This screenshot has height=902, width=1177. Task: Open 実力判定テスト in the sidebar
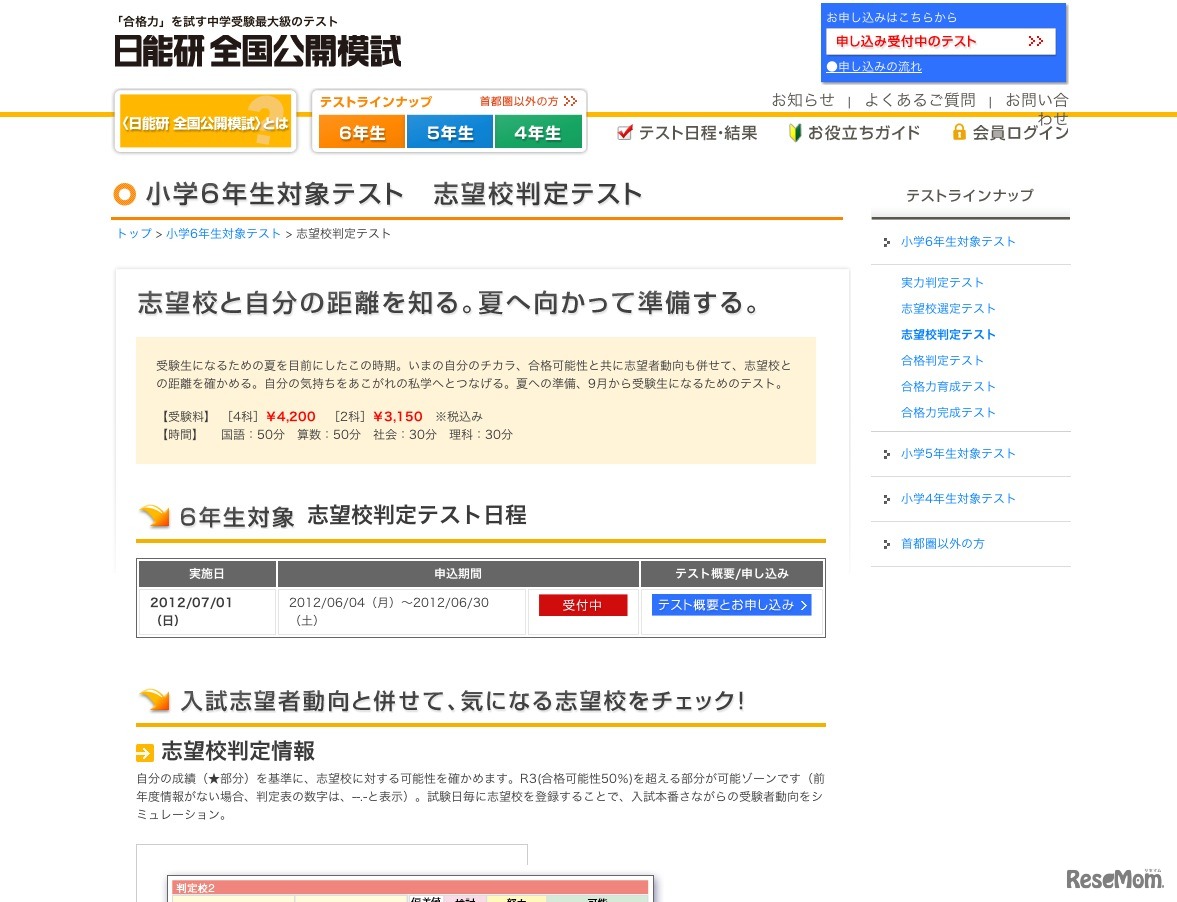point(941,282)
